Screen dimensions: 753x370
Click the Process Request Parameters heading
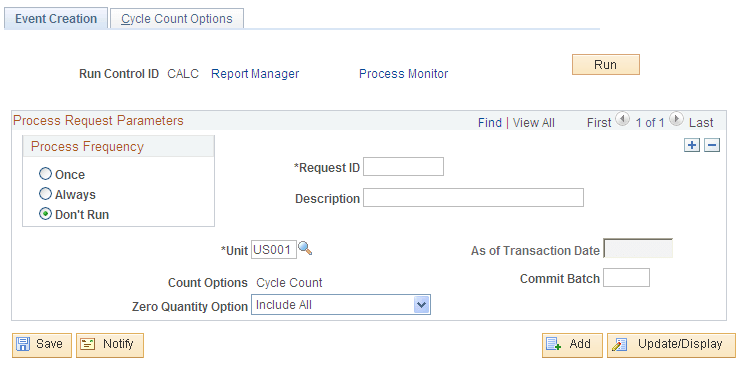coord(98,120)
